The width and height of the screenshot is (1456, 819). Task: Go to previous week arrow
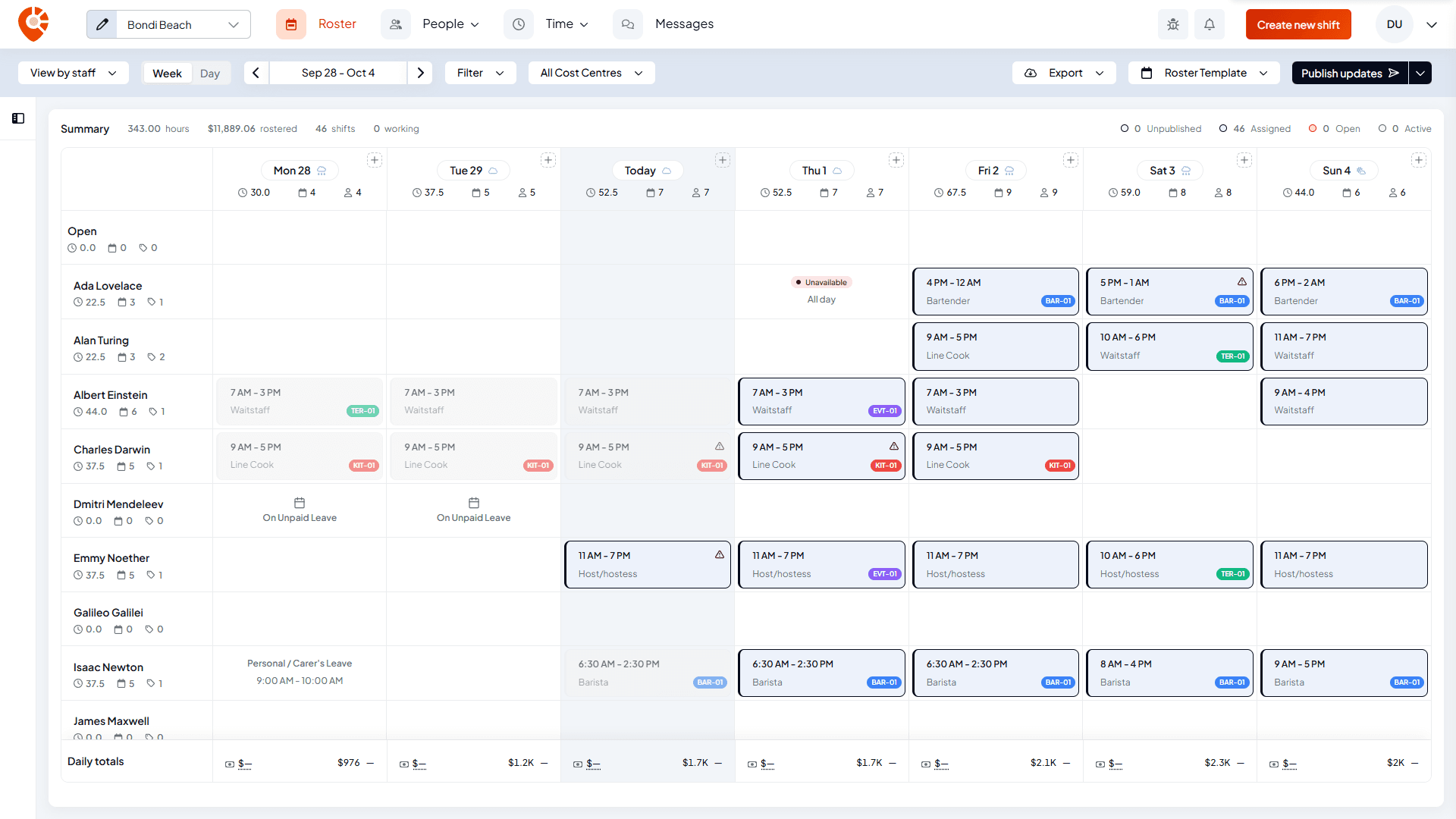click(x=256, y=73)
